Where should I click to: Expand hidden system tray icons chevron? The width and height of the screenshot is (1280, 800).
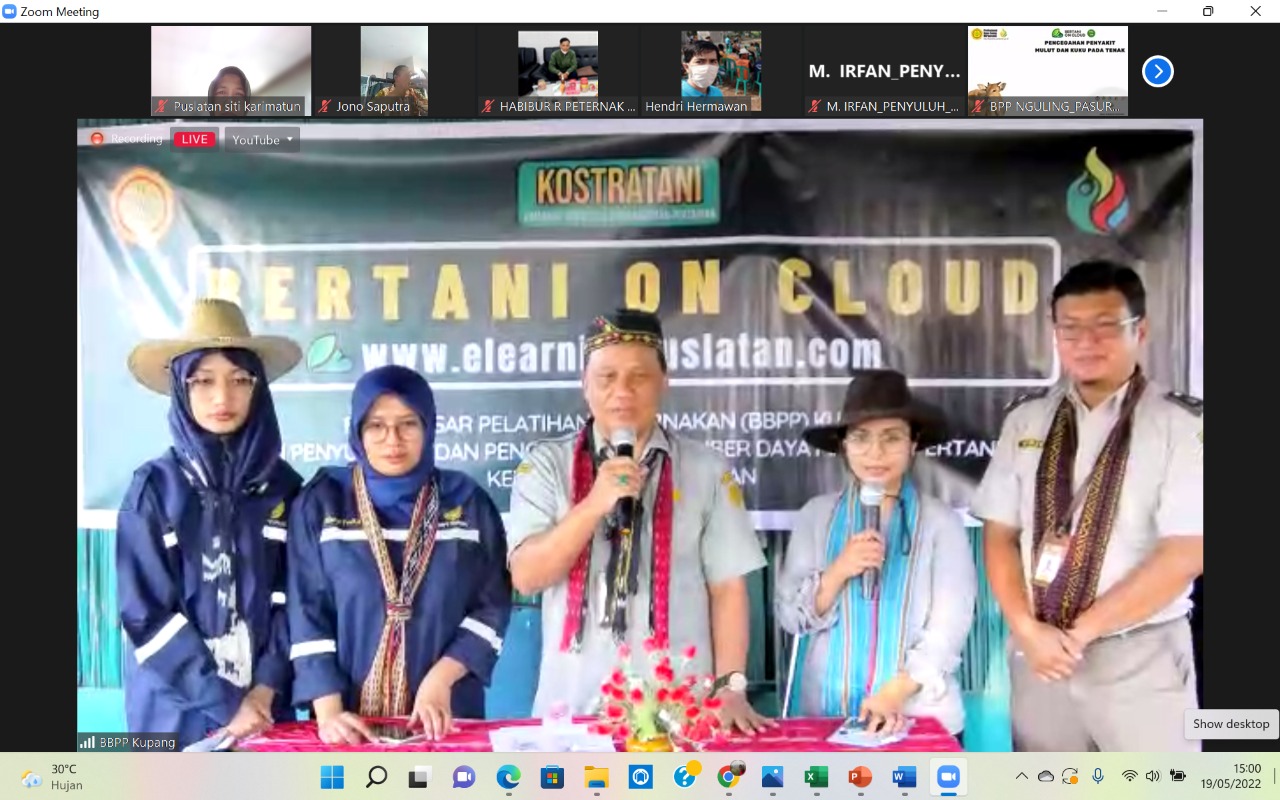[x=1021, y=776]
